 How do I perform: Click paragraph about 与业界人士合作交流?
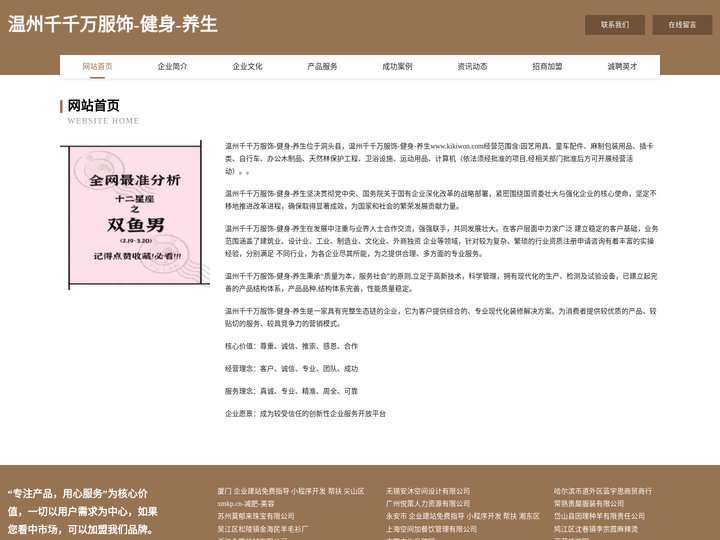[441, 241]
